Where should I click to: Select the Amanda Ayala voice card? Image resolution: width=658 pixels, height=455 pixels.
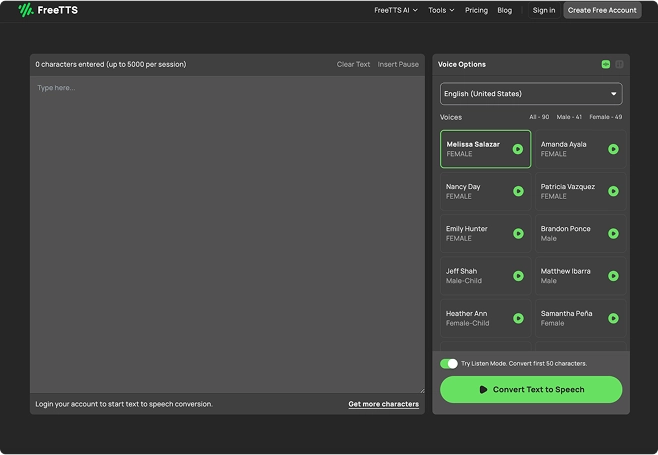[x=580, y=149]
